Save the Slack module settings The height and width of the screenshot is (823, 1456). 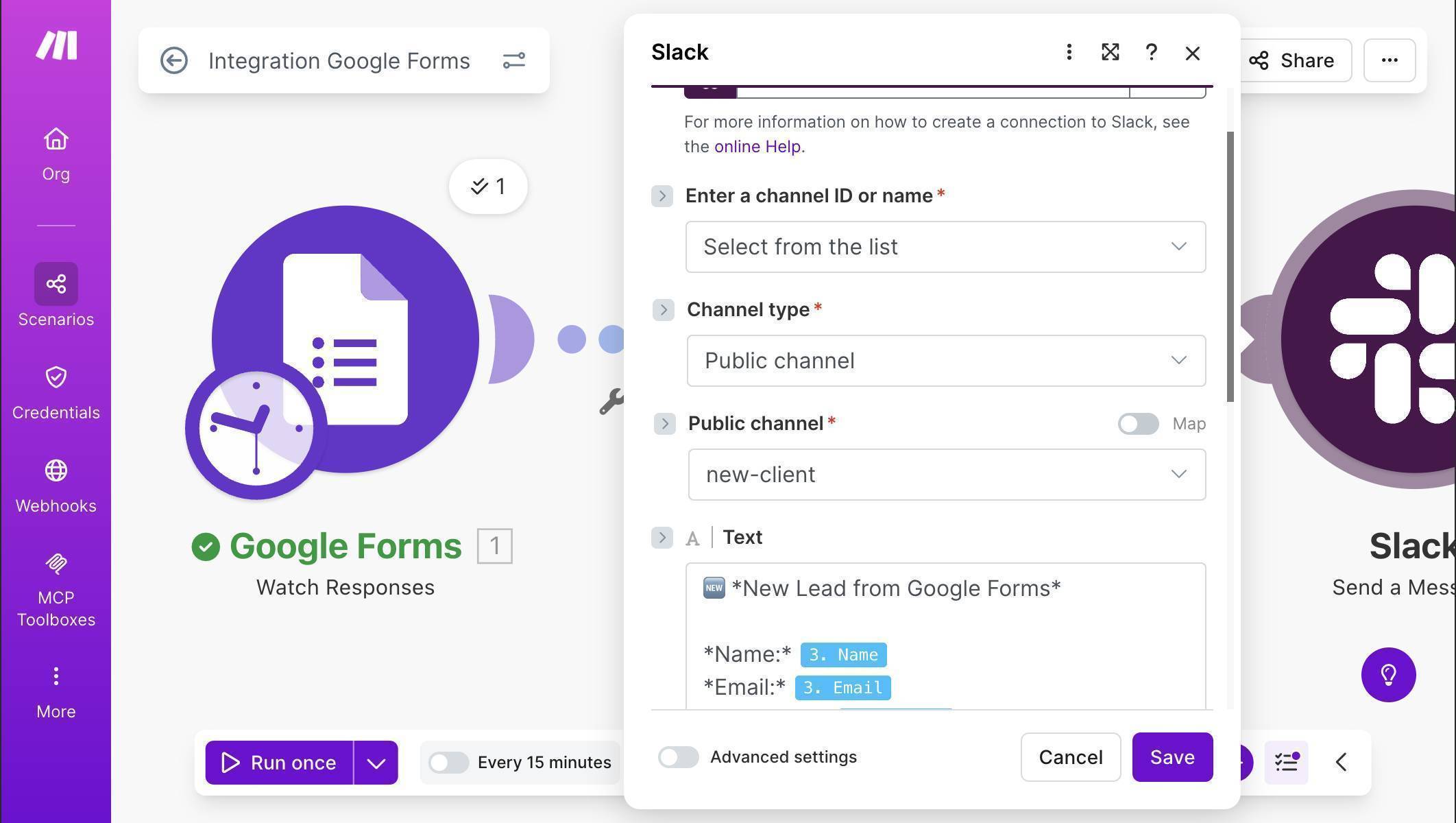coord(1172,757)
